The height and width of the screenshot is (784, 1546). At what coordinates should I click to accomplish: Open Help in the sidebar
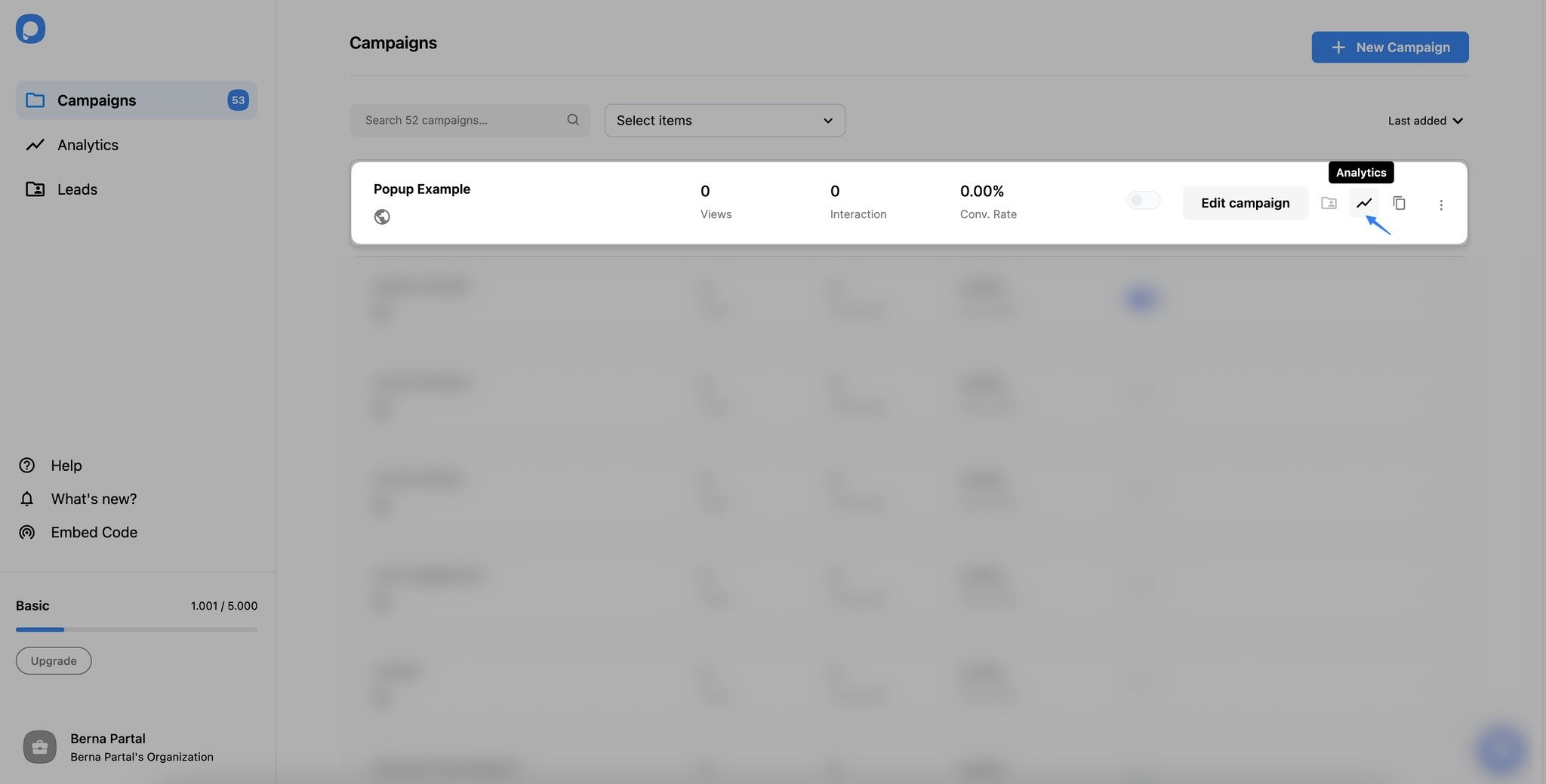[66, 466]
